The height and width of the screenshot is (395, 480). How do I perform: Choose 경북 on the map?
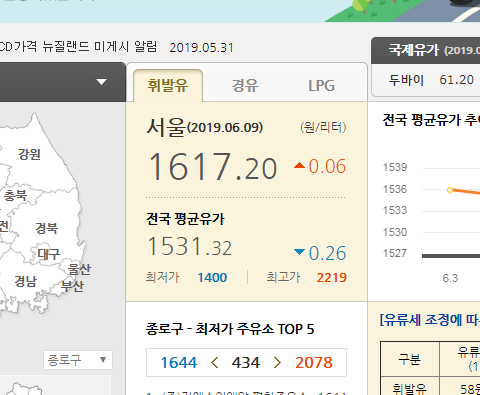point(47,228)
